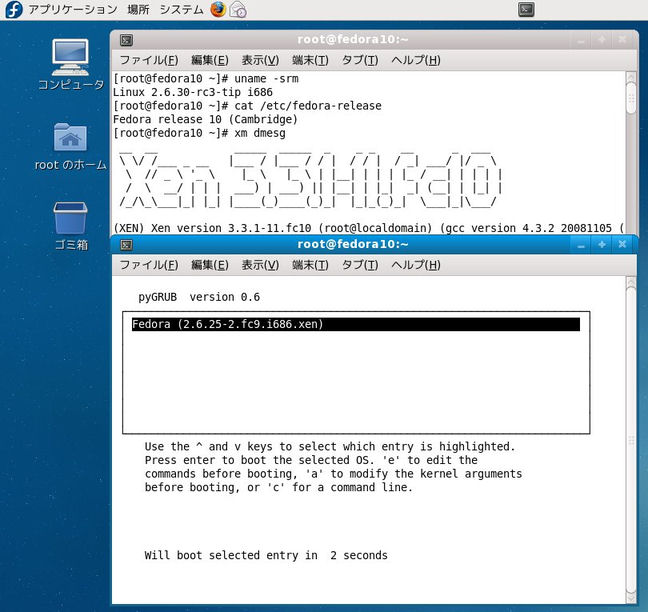648x612 pixels.
Task: Click the front terminal's vertical scrollbar
Action: pos(631,440)
